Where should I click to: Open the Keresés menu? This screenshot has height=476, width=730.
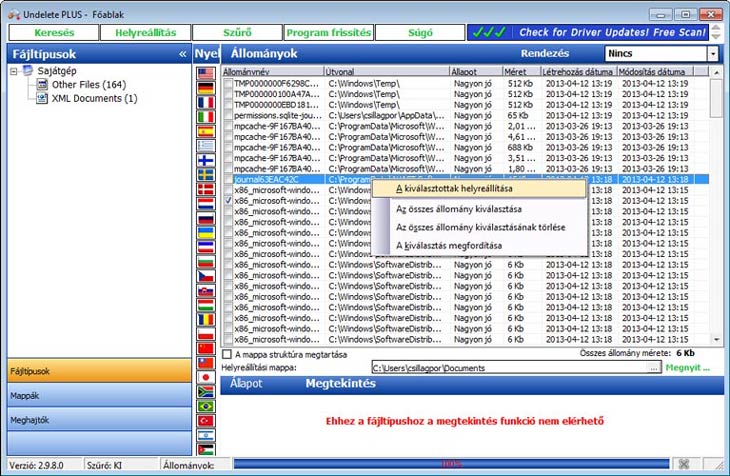54,33
